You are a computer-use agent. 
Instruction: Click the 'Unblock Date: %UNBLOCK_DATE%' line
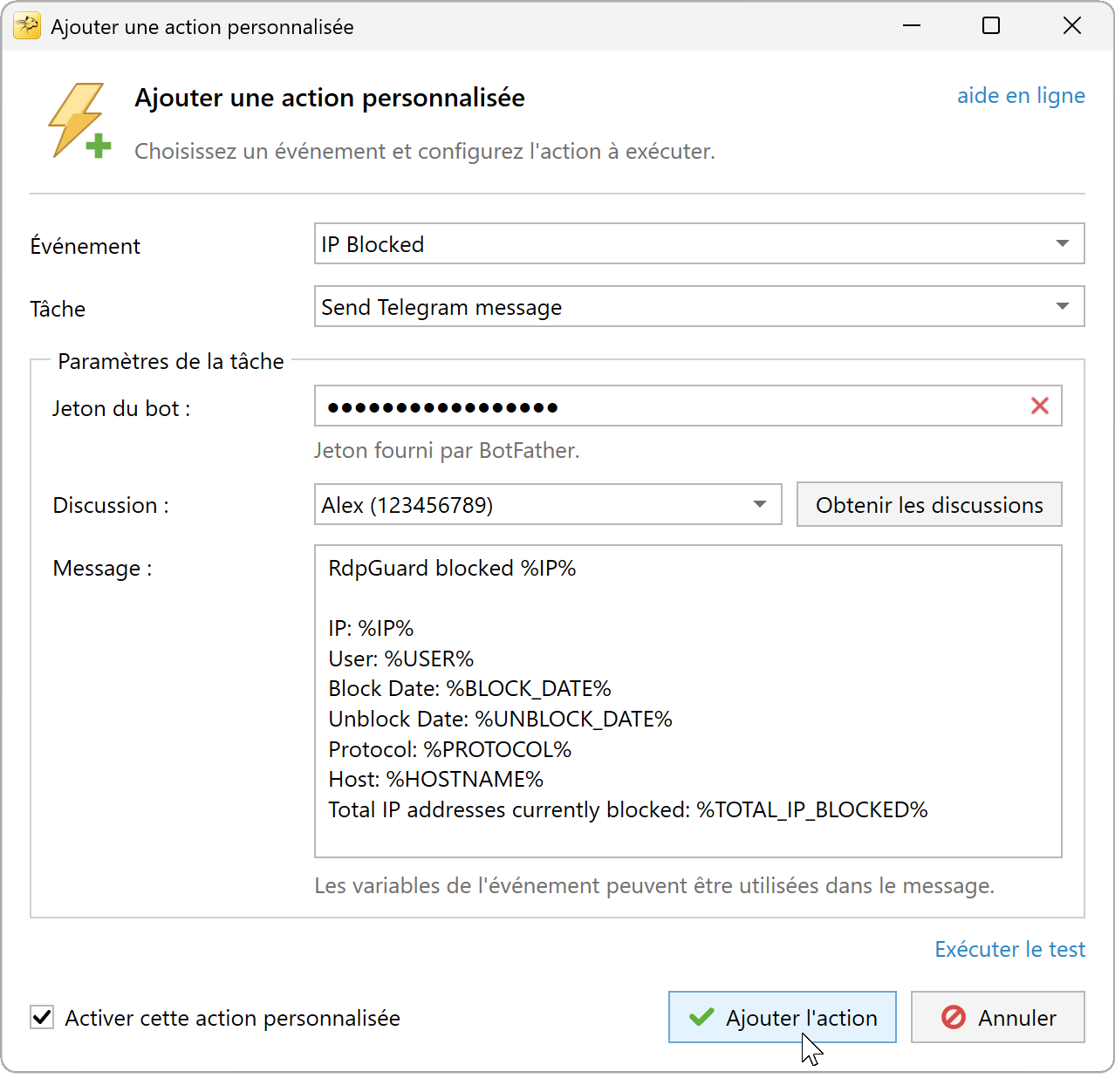[500, 719]
